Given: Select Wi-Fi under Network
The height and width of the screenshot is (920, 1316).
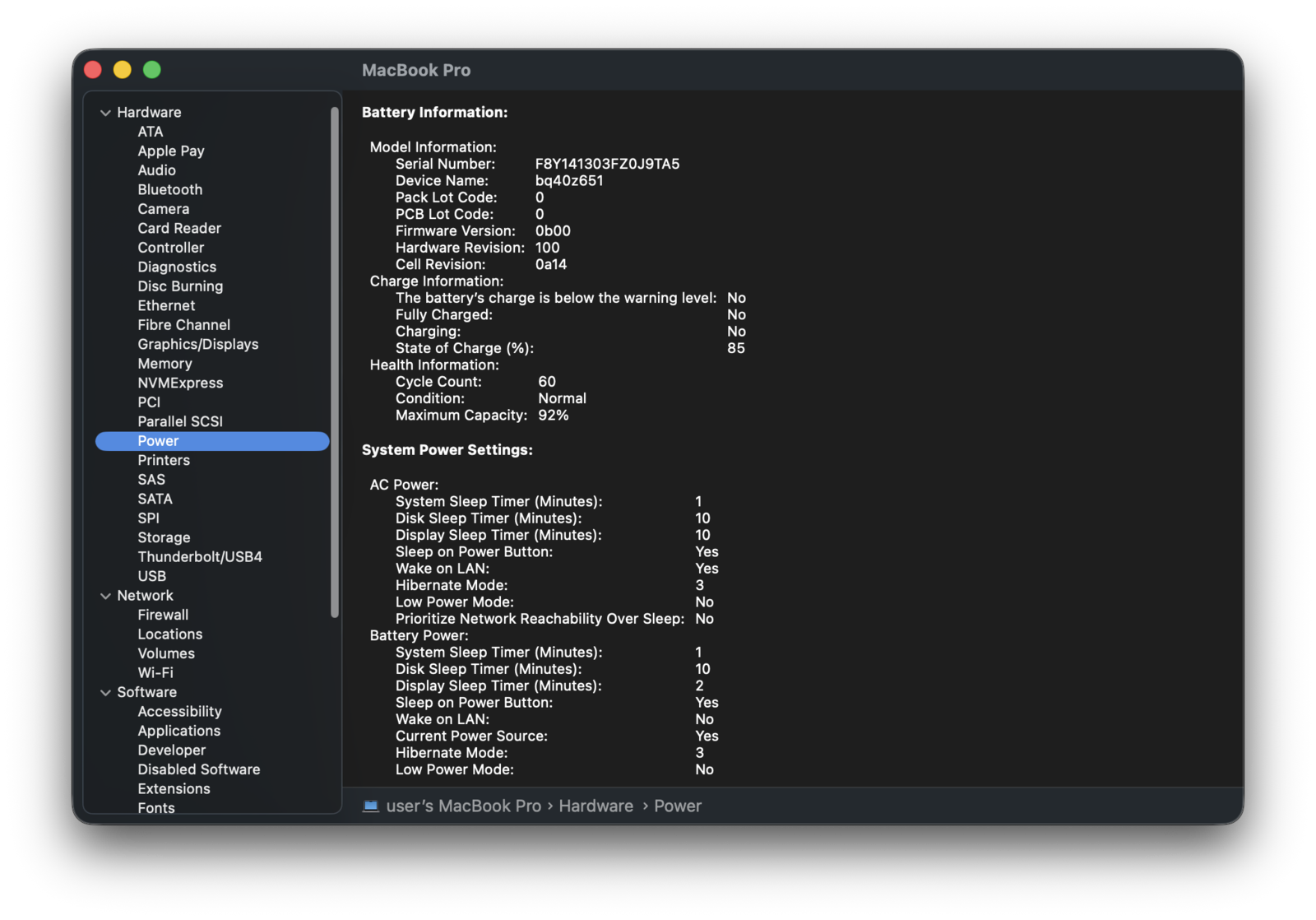Looking at the screenshot, I should click(155, 672).
